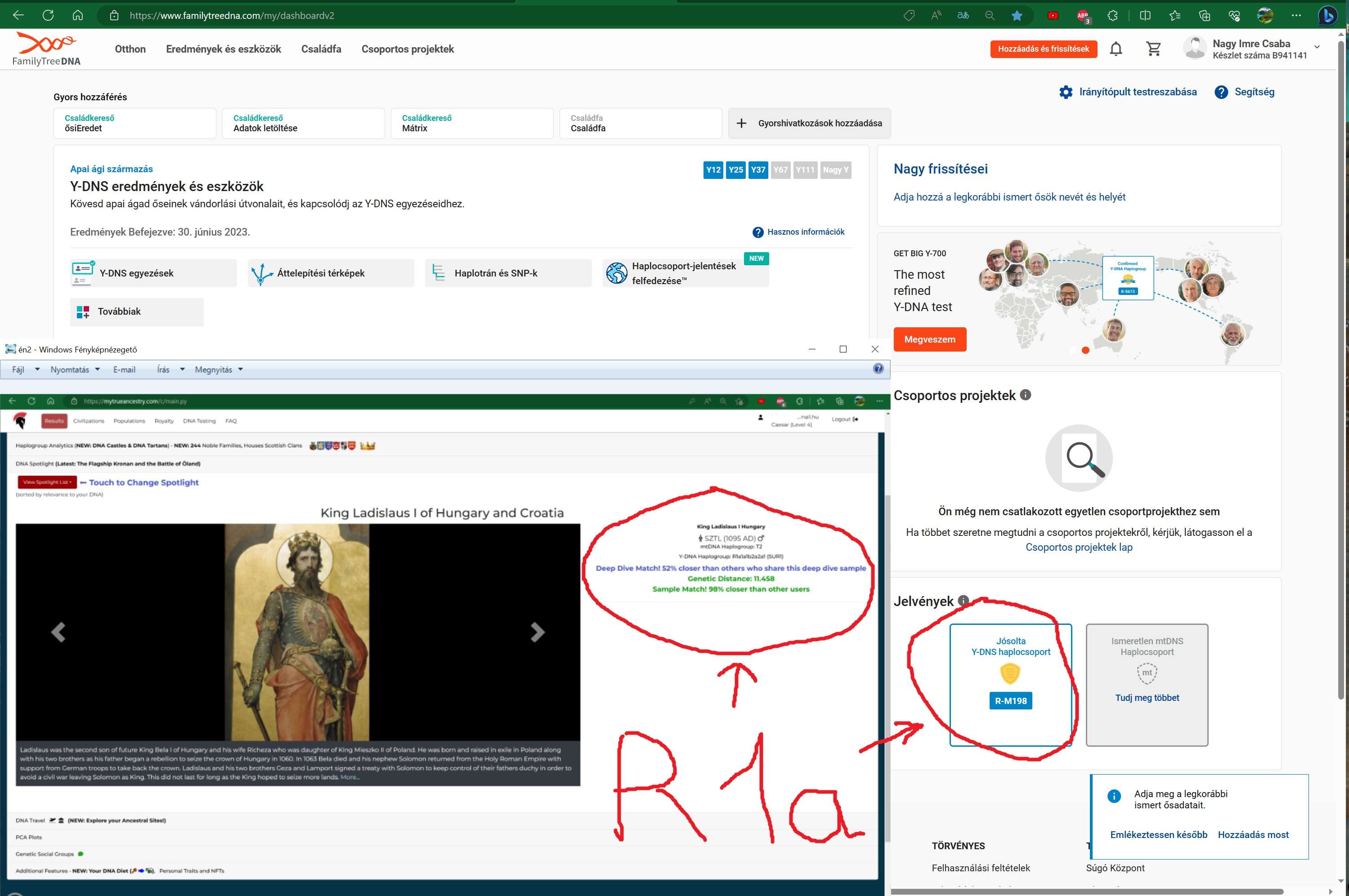1349x896 pixels.
Task: Open the Otthon menu item
Action: click(130, 49)
